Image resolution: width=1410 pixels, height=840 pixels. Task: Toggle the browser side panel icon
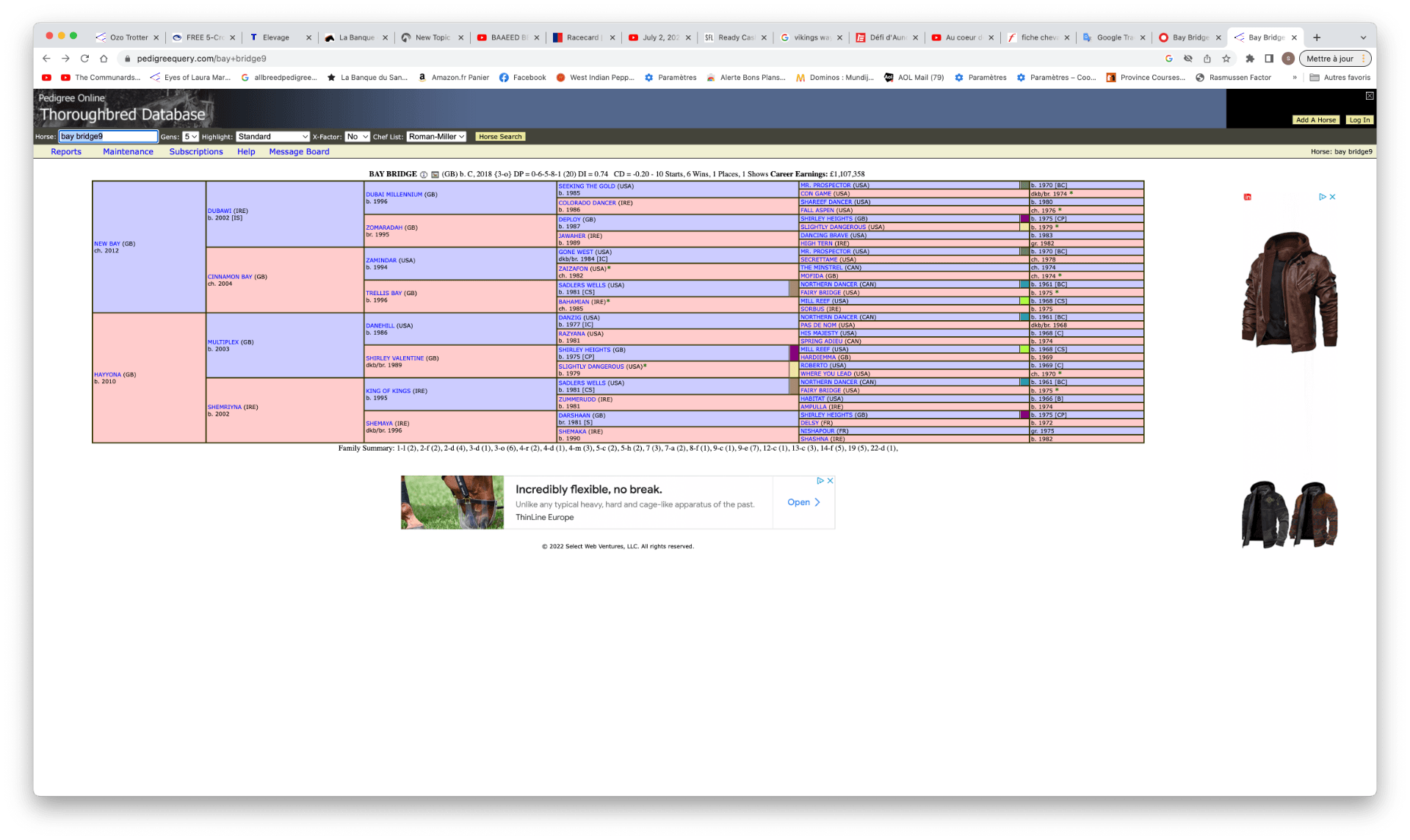[x=1269, y=59]
